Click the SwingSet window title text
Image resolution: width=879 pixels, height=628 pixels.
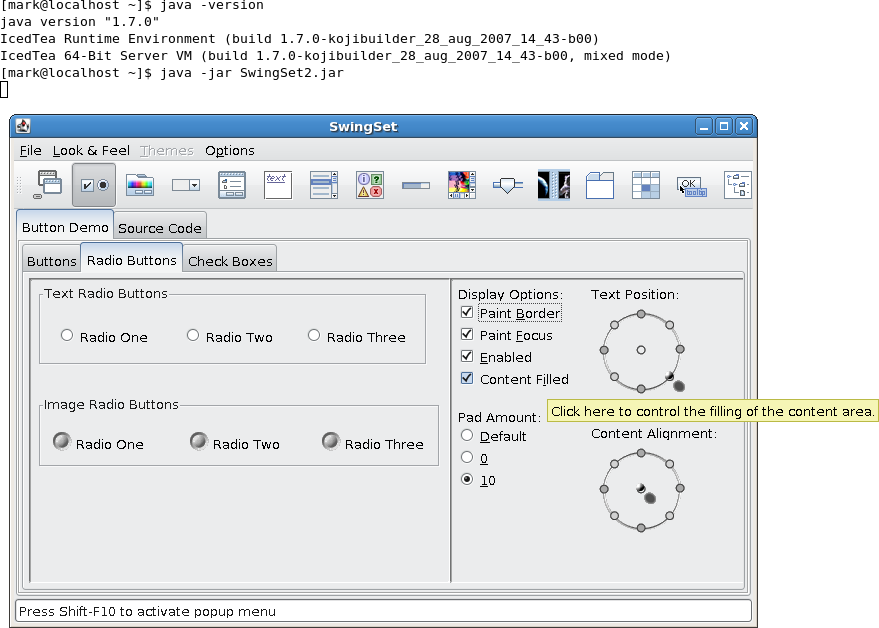point(363,127)
